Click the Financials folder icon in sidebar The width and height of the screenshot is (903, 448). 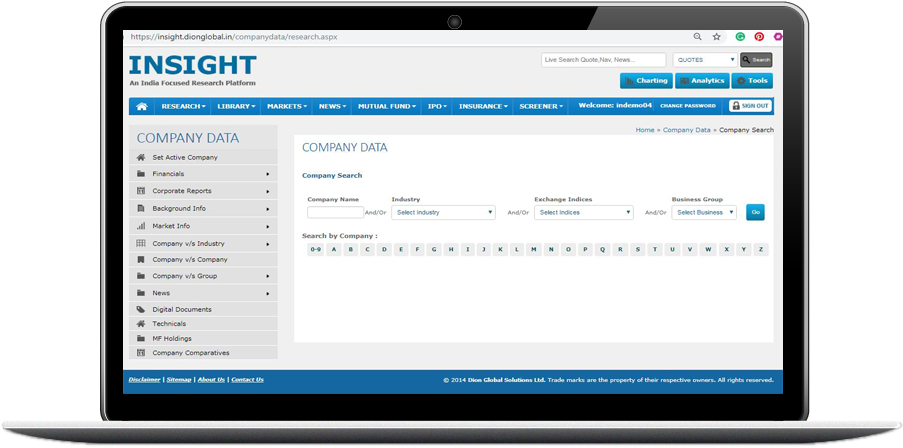point(141,174)
